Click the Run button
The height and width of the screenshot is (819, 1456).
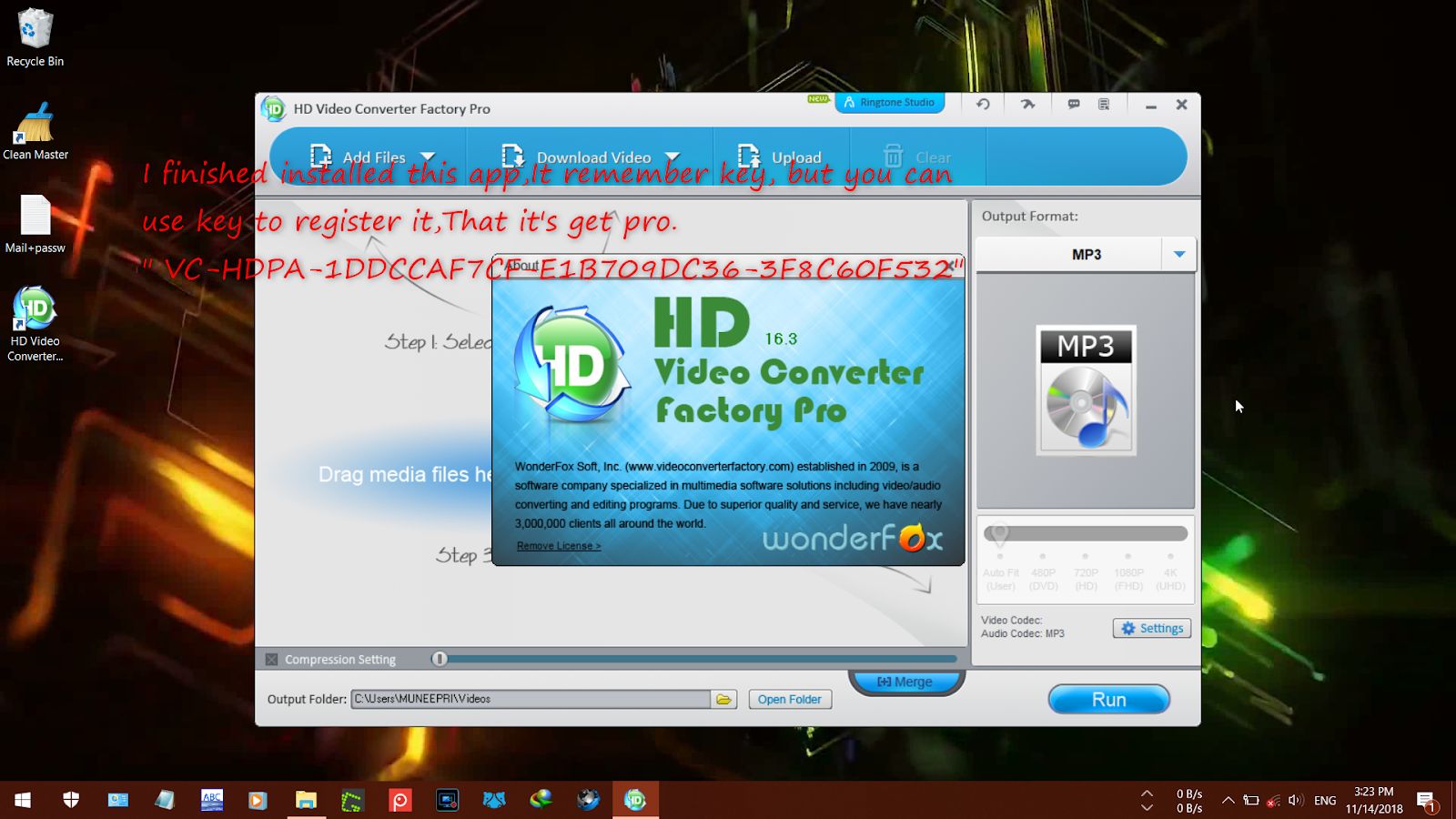(x=1108, y=699)
